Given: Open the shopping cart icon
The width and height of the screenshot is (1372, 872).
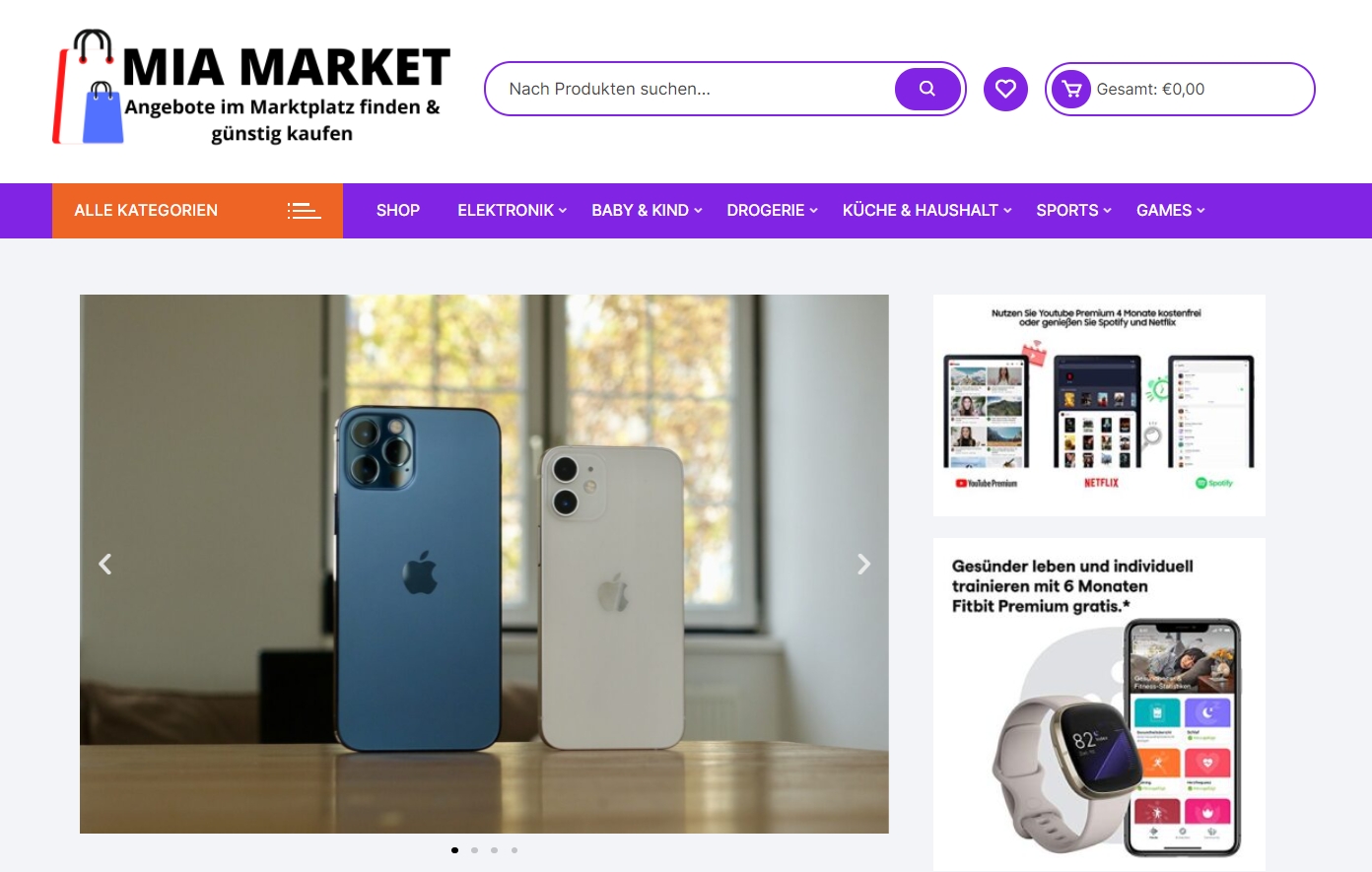Looking at the screenshot, I should coord(1071,90).
